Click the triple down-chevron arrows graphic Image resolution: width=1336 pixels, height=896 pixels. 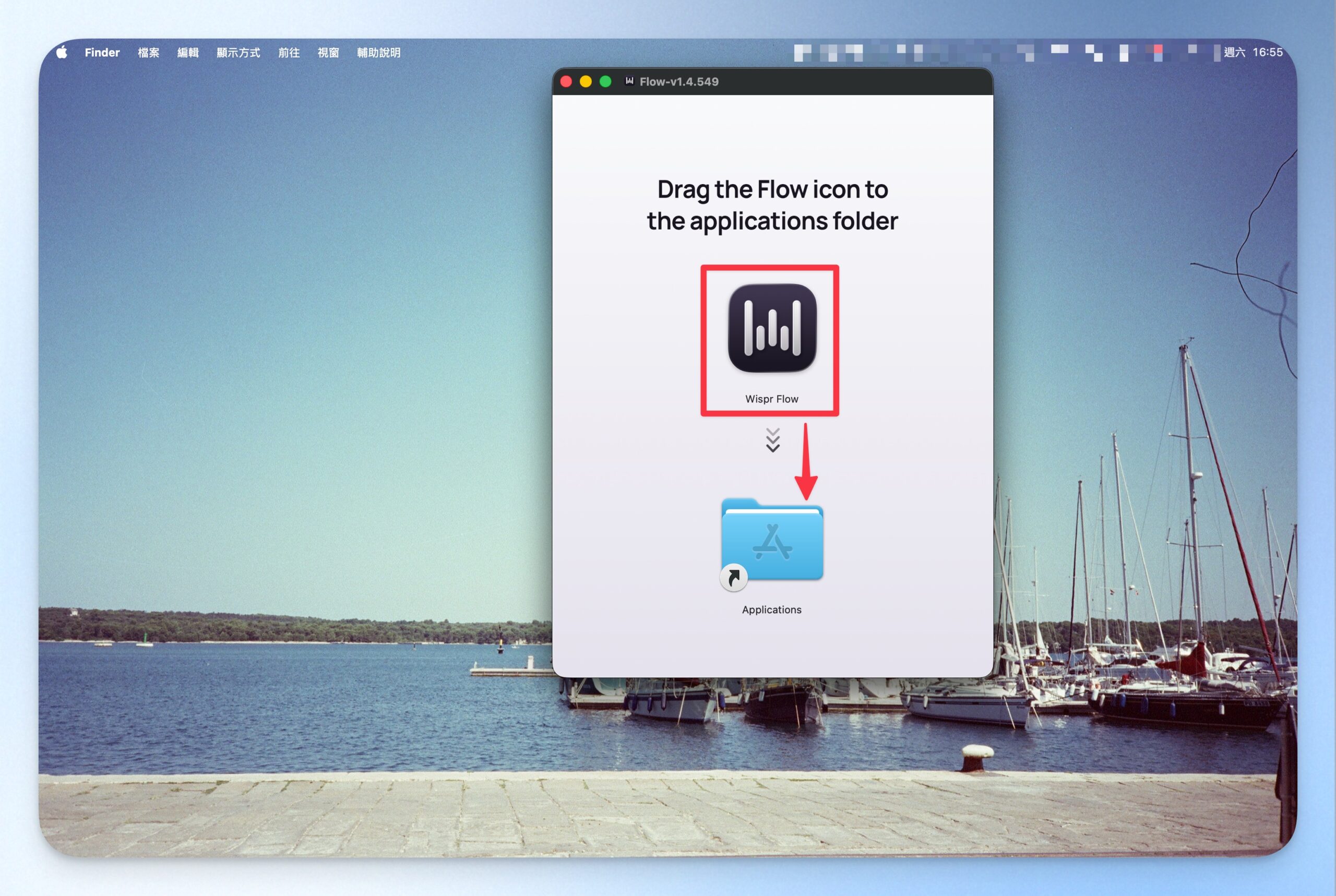click(x=772, y=440)
